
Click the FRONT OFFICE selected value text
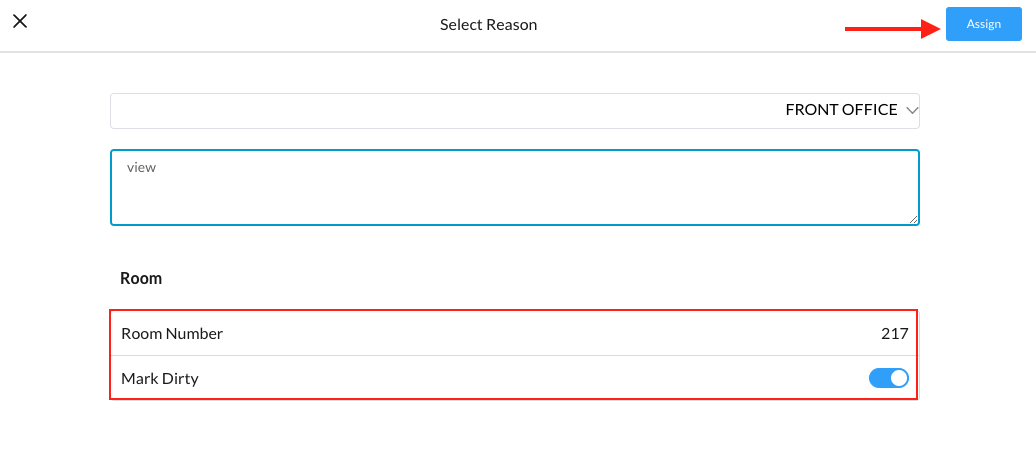841,111
